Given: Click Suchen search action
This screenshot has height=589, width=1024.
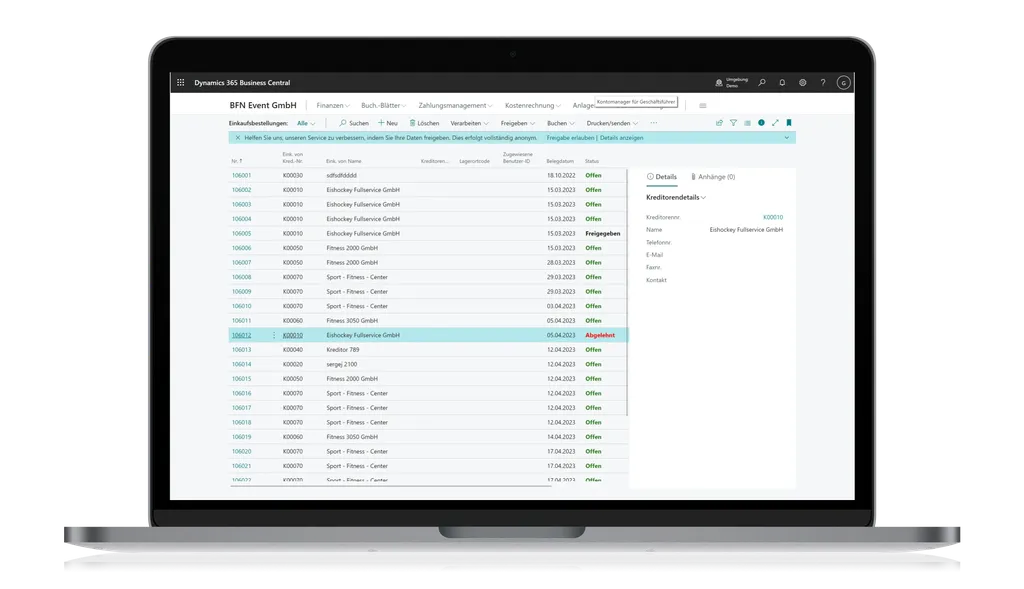Looking at the screenshot, I should pos(354,123).
